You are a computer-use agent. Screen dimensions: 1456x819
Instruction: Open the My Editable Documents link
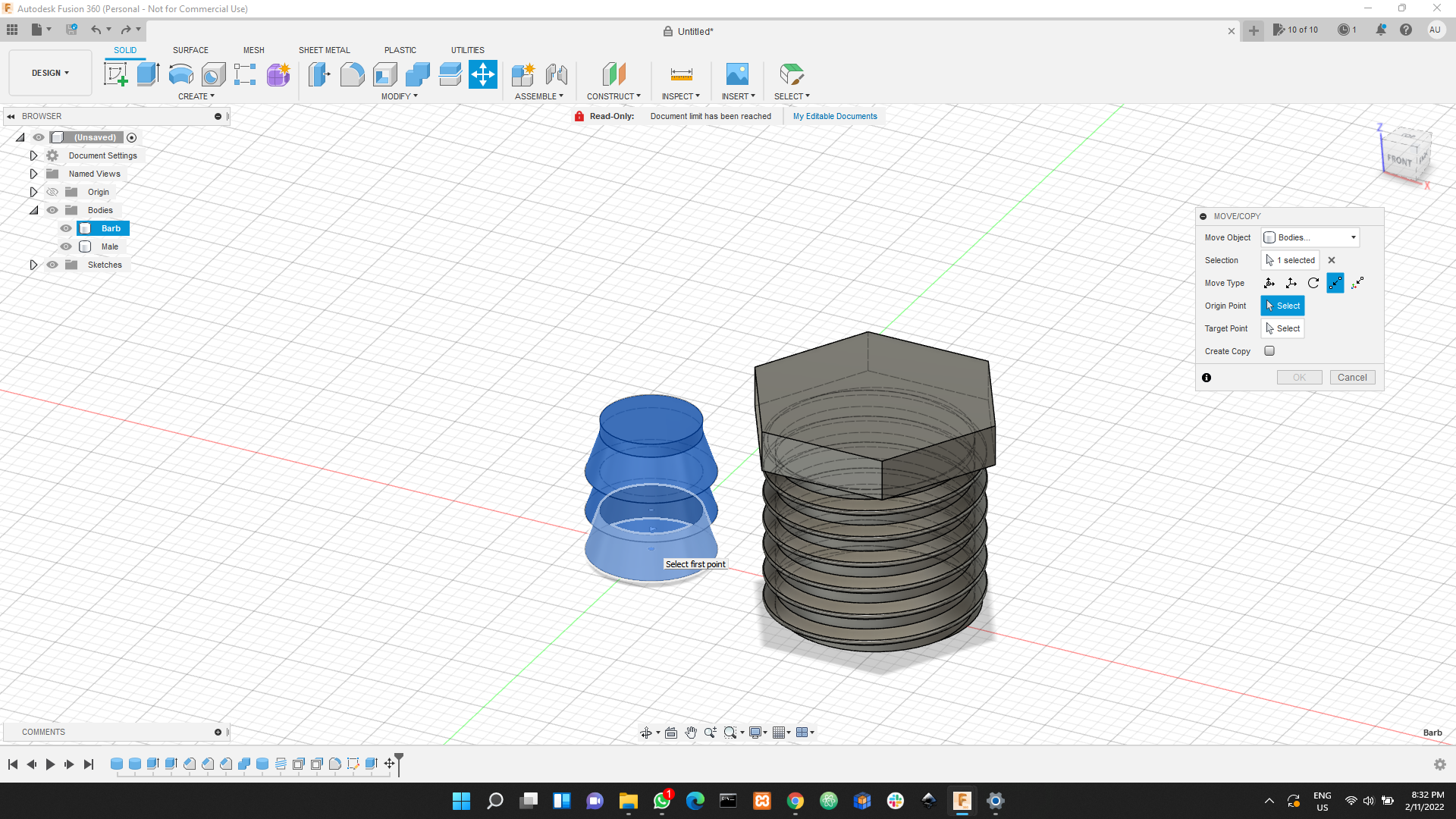point(834,116)
